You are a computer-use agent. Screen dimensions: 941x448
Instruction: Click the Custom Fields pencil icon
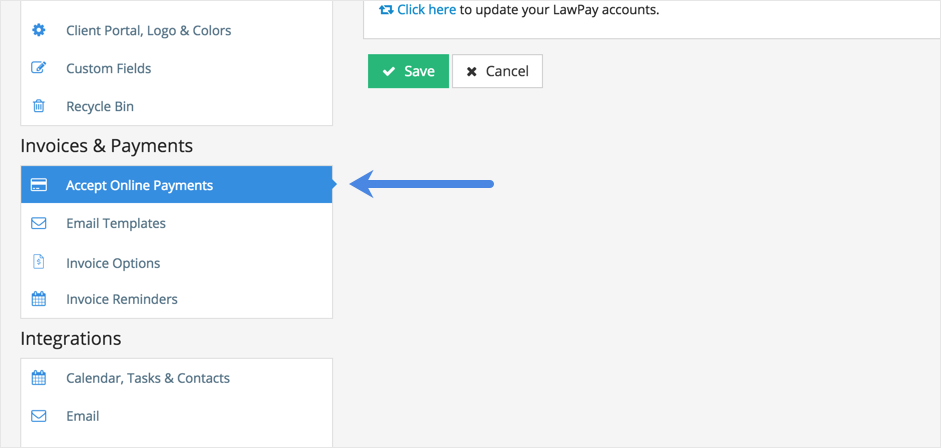[39, 68]
